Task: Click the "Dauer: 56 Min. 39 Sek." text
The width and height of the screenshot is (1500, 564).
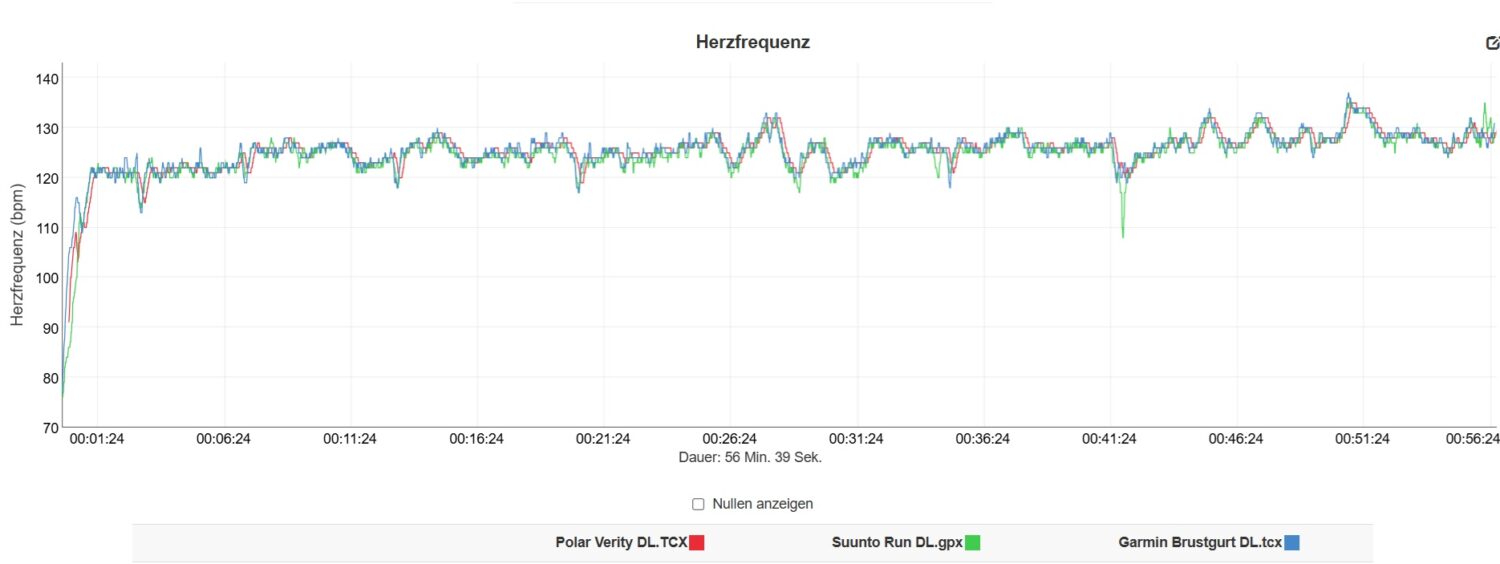Action: [x=750, y=458]
